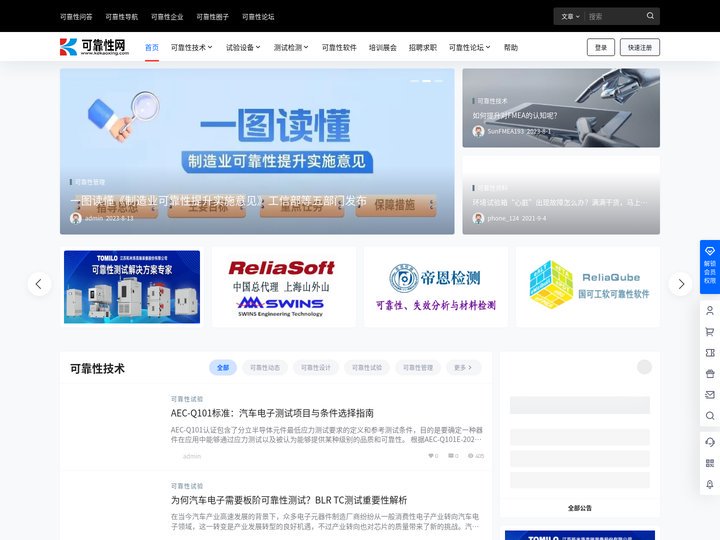Click the previous arrow of sponsor carousel
Viewport: 720px width, 540px height.
pos(39,284)
